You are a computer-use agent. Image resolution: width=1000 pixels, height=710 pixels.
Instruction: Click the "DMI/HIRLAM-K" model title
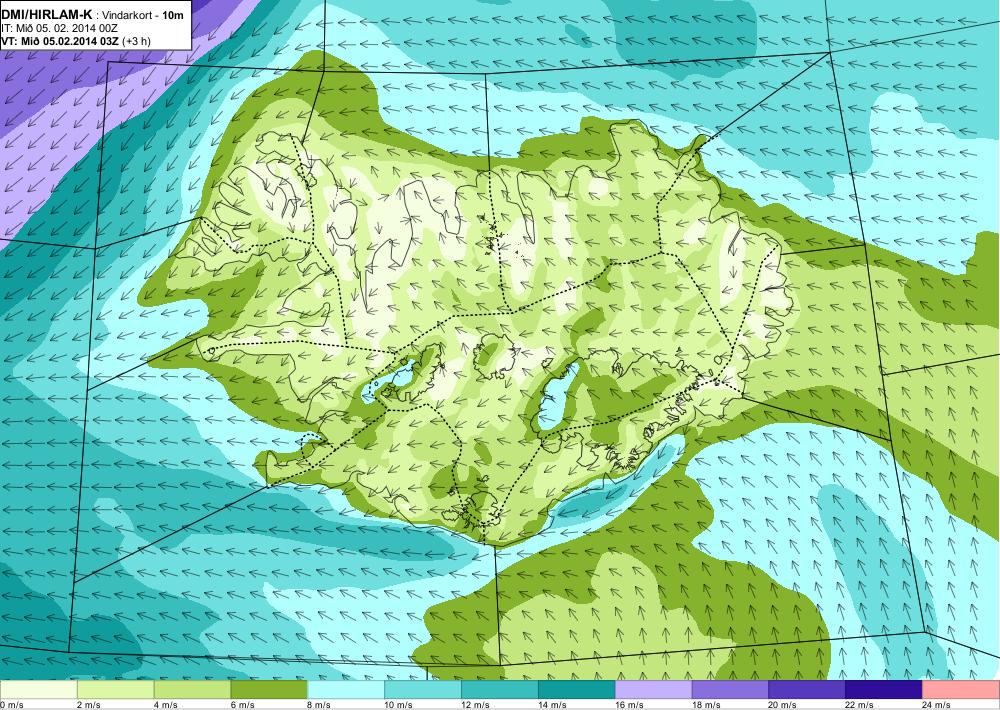[47, 15]
